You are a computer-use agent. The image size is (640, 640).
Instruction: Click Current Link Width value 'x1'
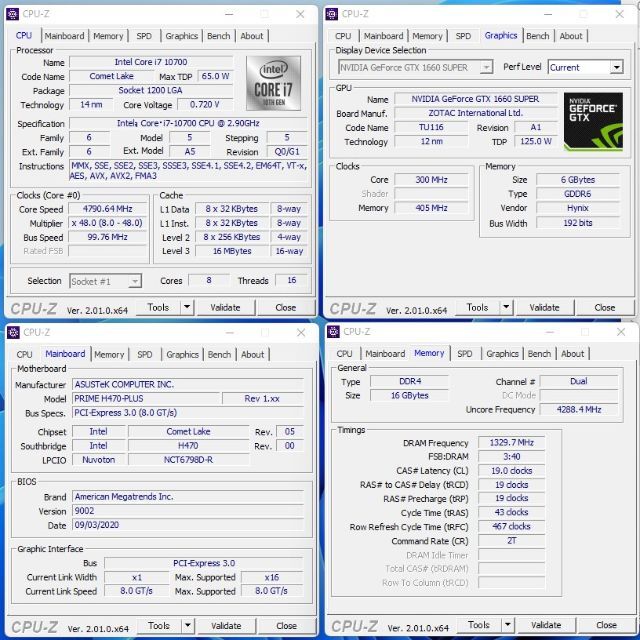coord(137,578)
